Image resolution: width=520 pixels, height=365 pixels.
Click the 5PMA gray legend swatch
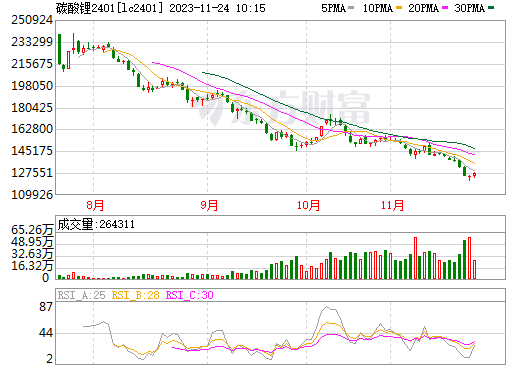(351, 8)
